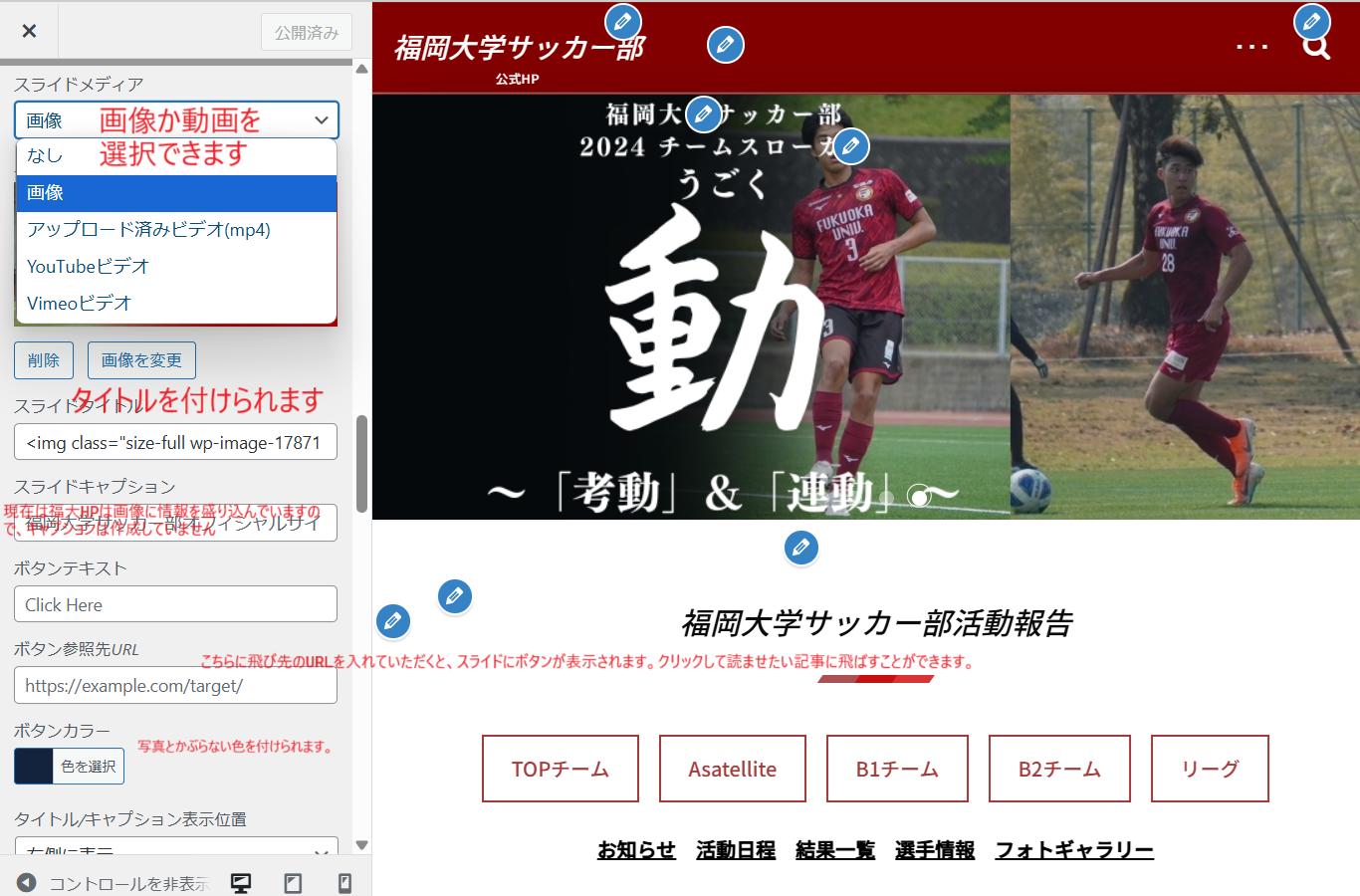Click edit pencil centered below the slider
1360x896 pixels.
coord(801,547)
